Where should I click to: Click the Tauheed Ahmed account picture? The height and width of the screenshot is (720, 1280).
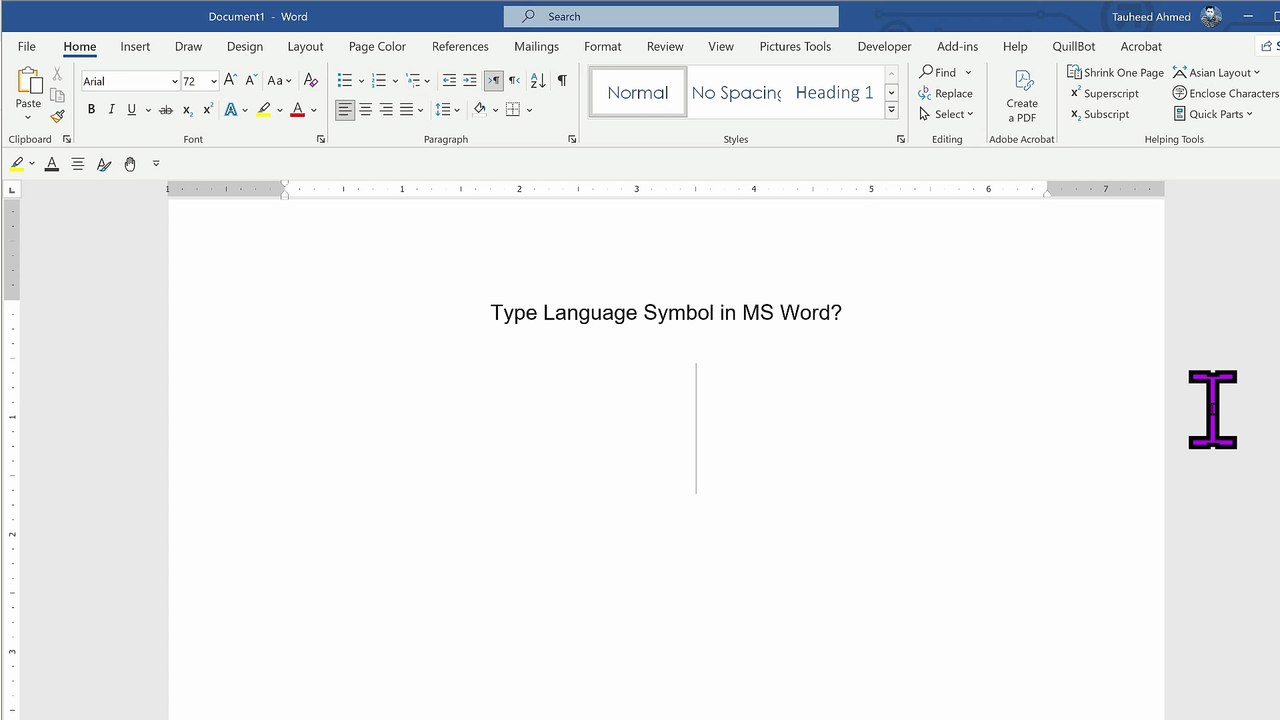point(1211,16)
